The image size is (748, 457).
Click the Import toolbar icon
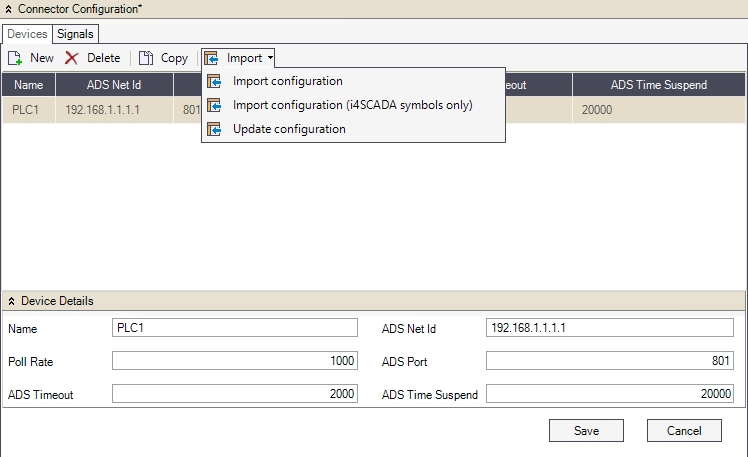(x=212, y=58)
